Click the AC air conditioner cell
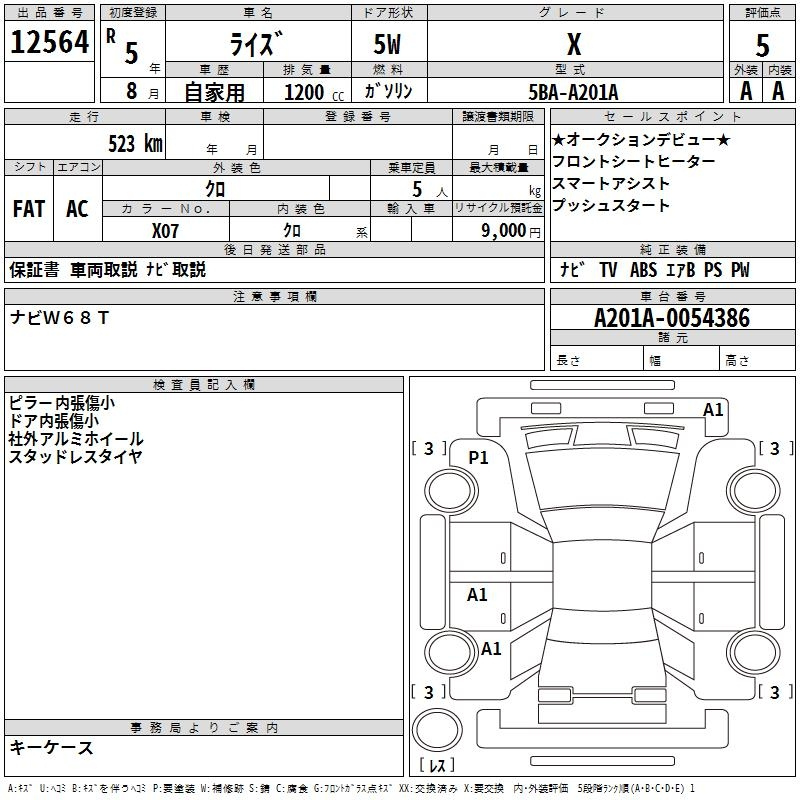This screenshot has height=800, width=800. click(77, 208)
